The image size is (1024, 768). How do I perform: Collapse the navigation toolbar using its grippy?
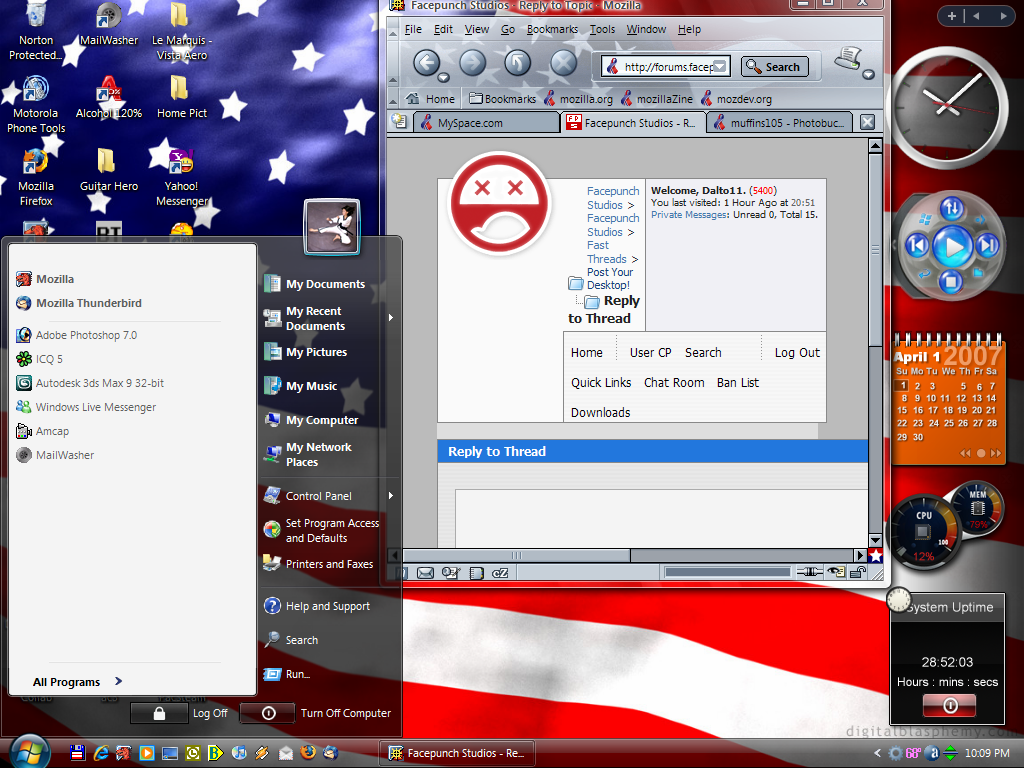[393, 63]
